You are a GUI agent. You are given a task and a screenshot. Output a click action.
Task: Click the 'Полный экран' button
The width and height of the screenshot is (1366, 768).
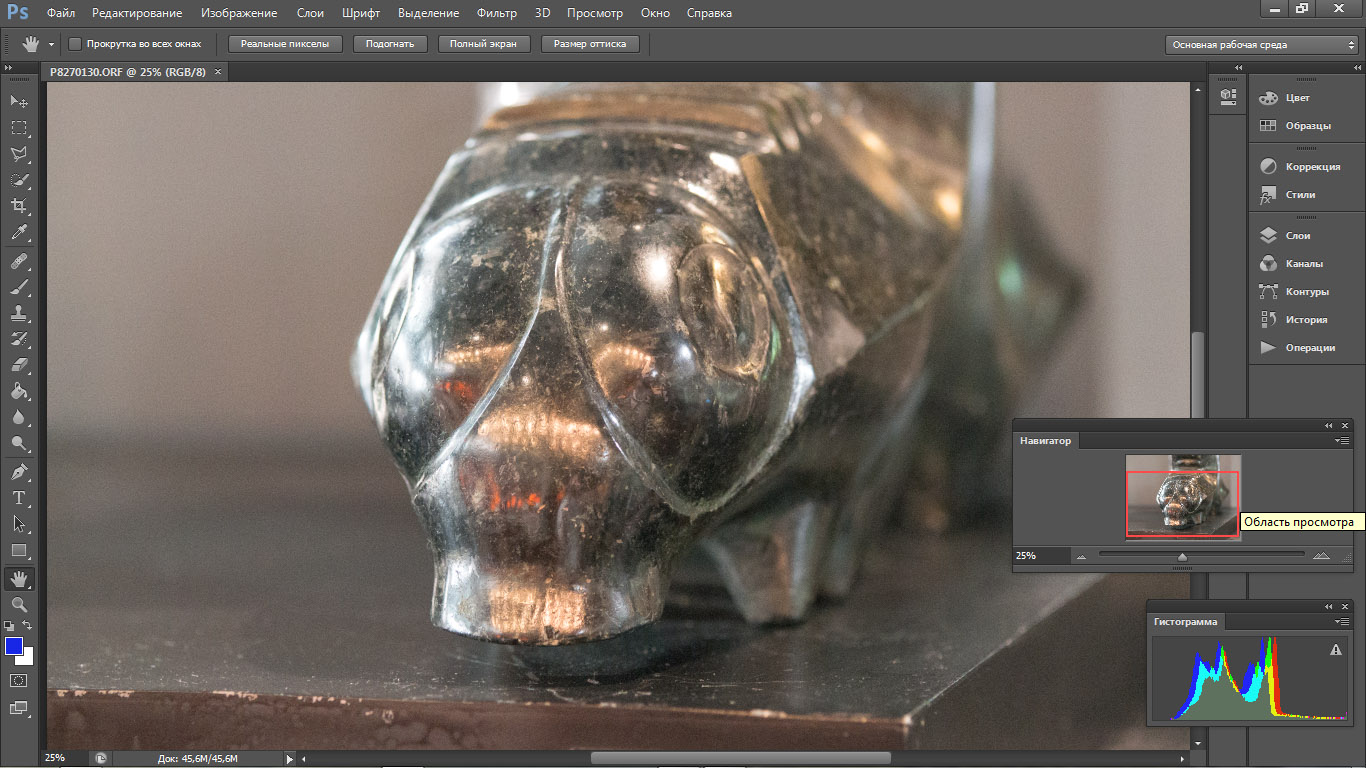point(483,44)
